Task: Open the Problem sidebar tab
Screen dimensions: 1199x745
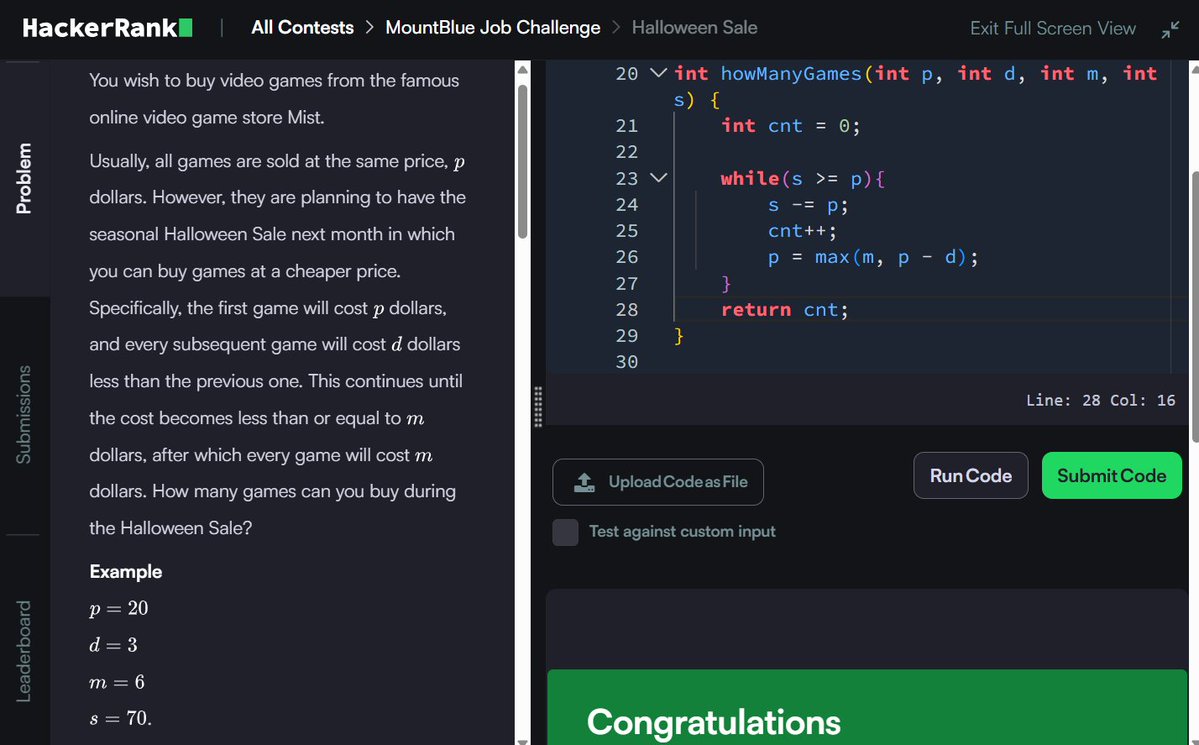Action: coord(24,178)
